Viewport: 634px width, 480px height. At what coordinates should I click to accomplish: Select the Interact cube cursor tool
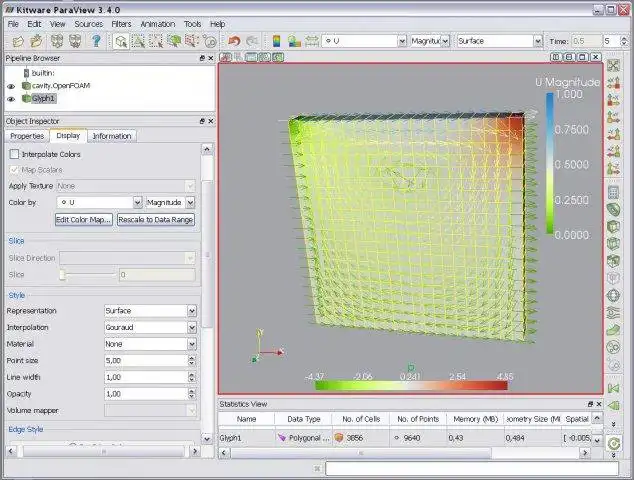click(120, 41)
